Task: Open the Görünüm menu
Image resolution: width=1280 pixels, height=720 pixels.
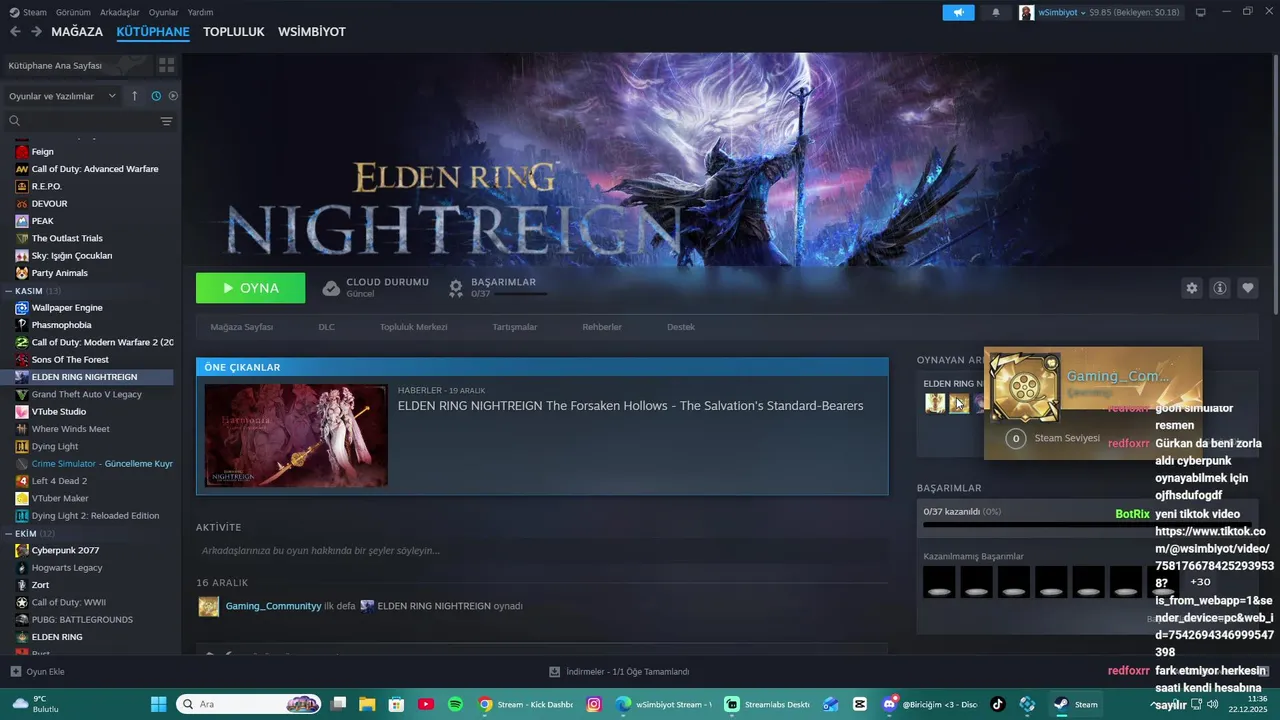Action: coord(73,12)
